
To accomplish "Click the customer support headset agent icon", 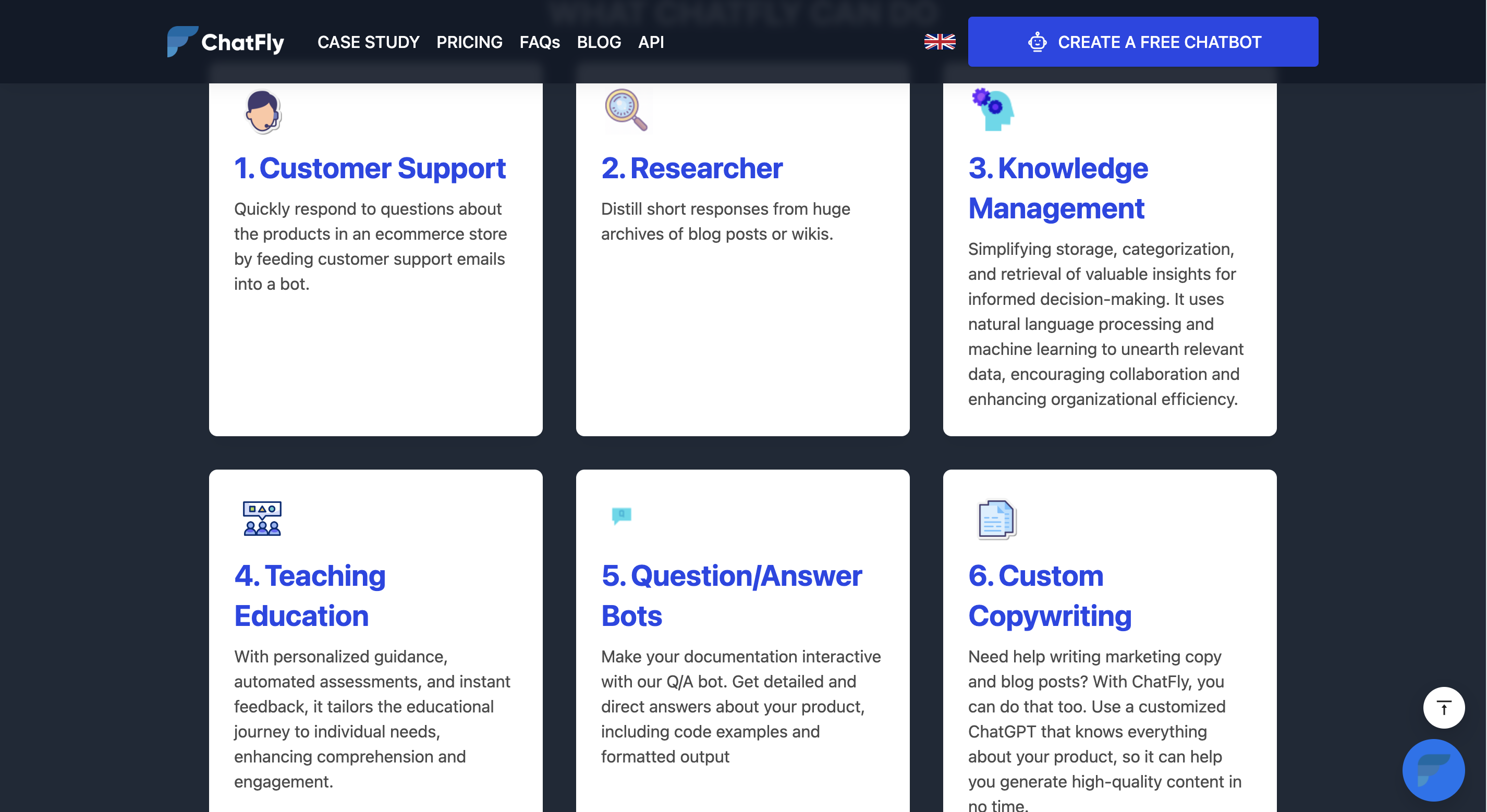I will point(263,111).
